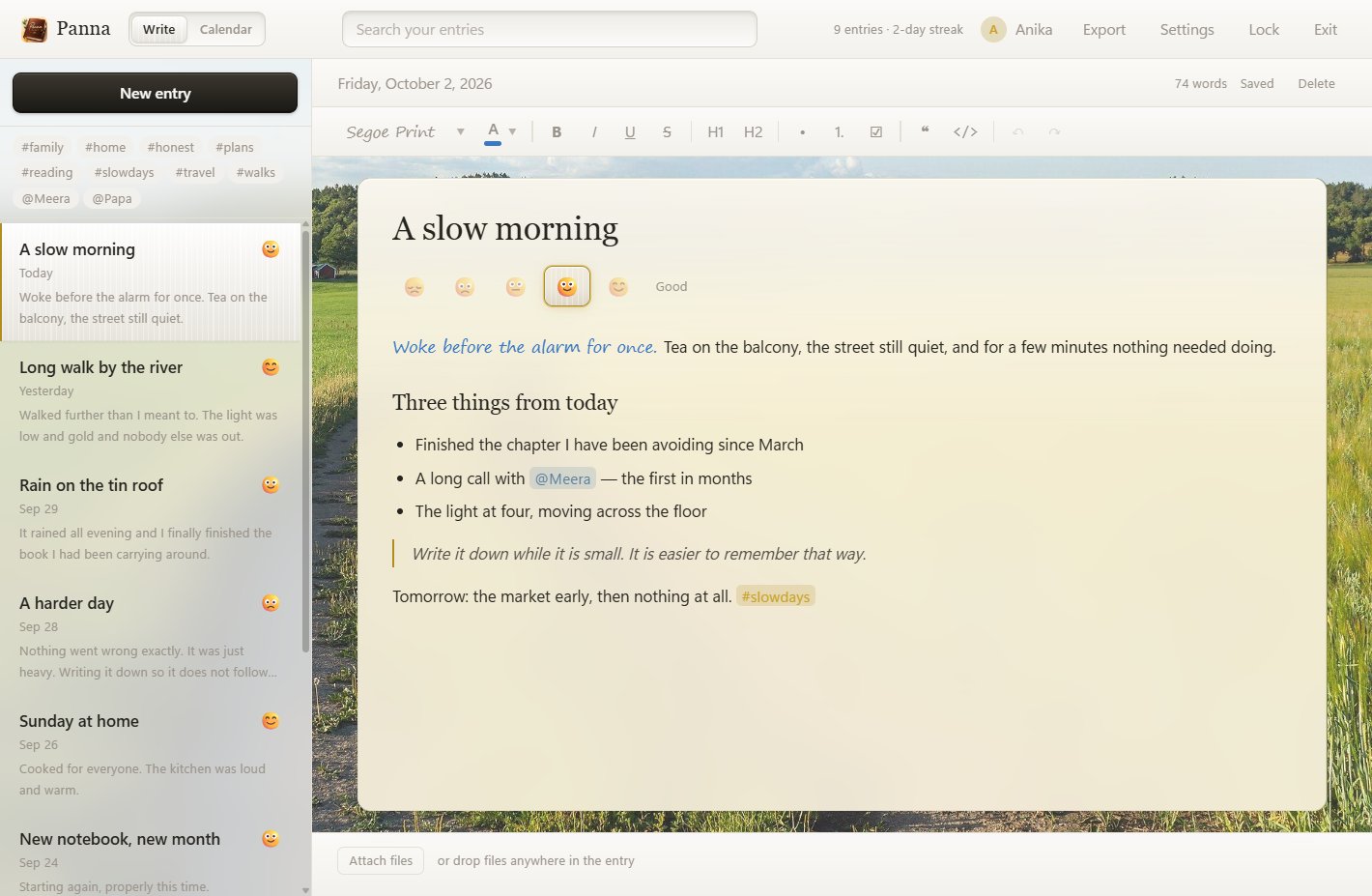
Task: Click the Attach files button
Action: tap(381, 860)
